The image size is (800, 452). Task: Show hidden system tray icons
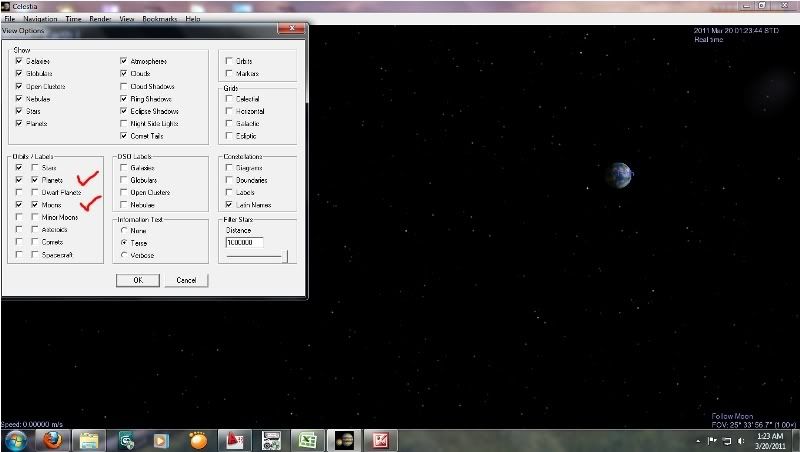click(x=698, y=441)
